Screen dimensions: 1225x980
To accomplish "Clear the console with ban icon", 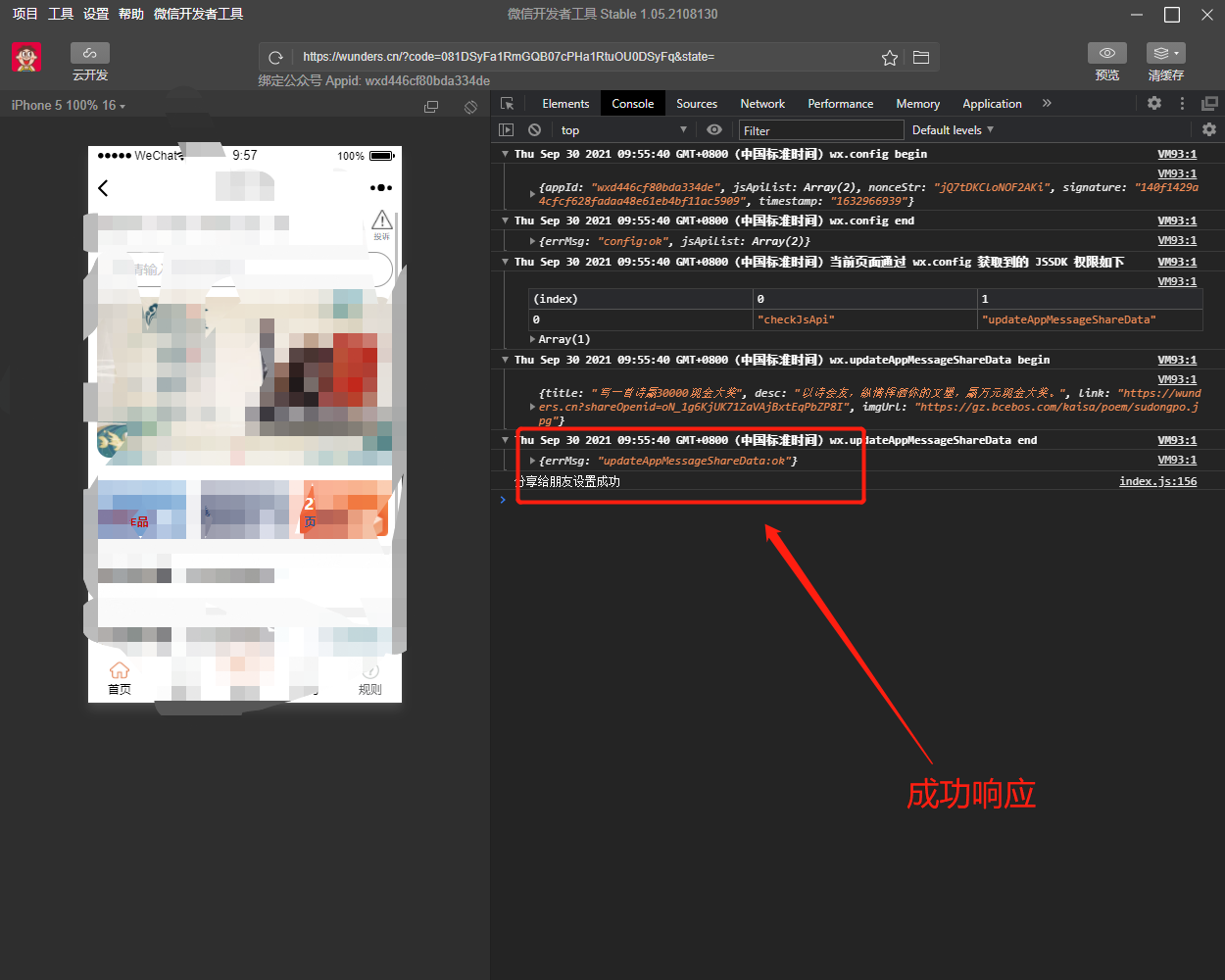I will coord(534,129).
